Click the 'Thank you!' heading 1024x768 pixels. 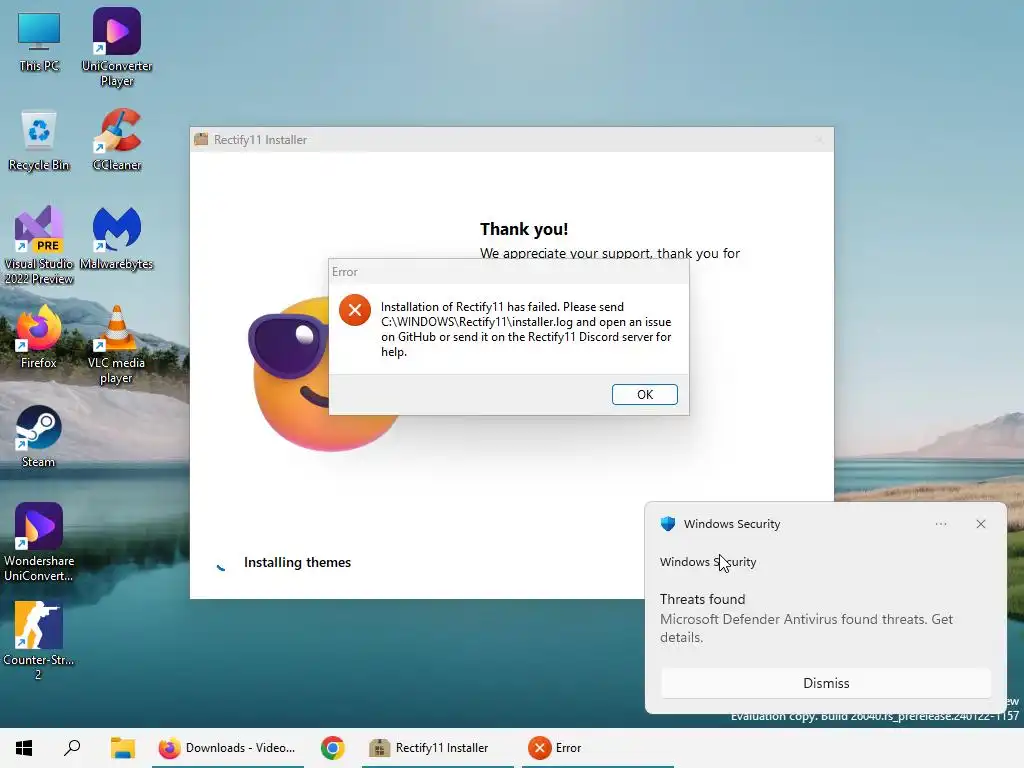point(524,229)
